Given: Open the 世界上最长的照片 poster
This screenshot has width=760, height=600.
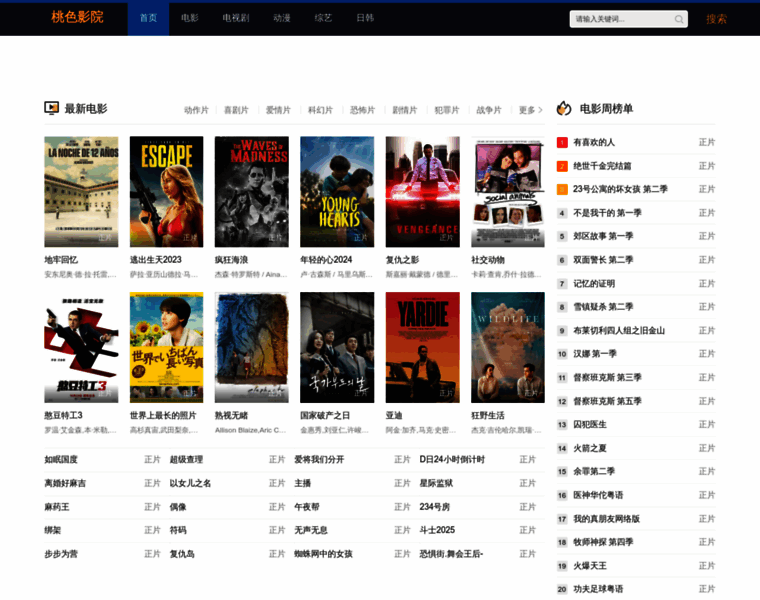Looking at the screenshot, I should coord(166,347).
